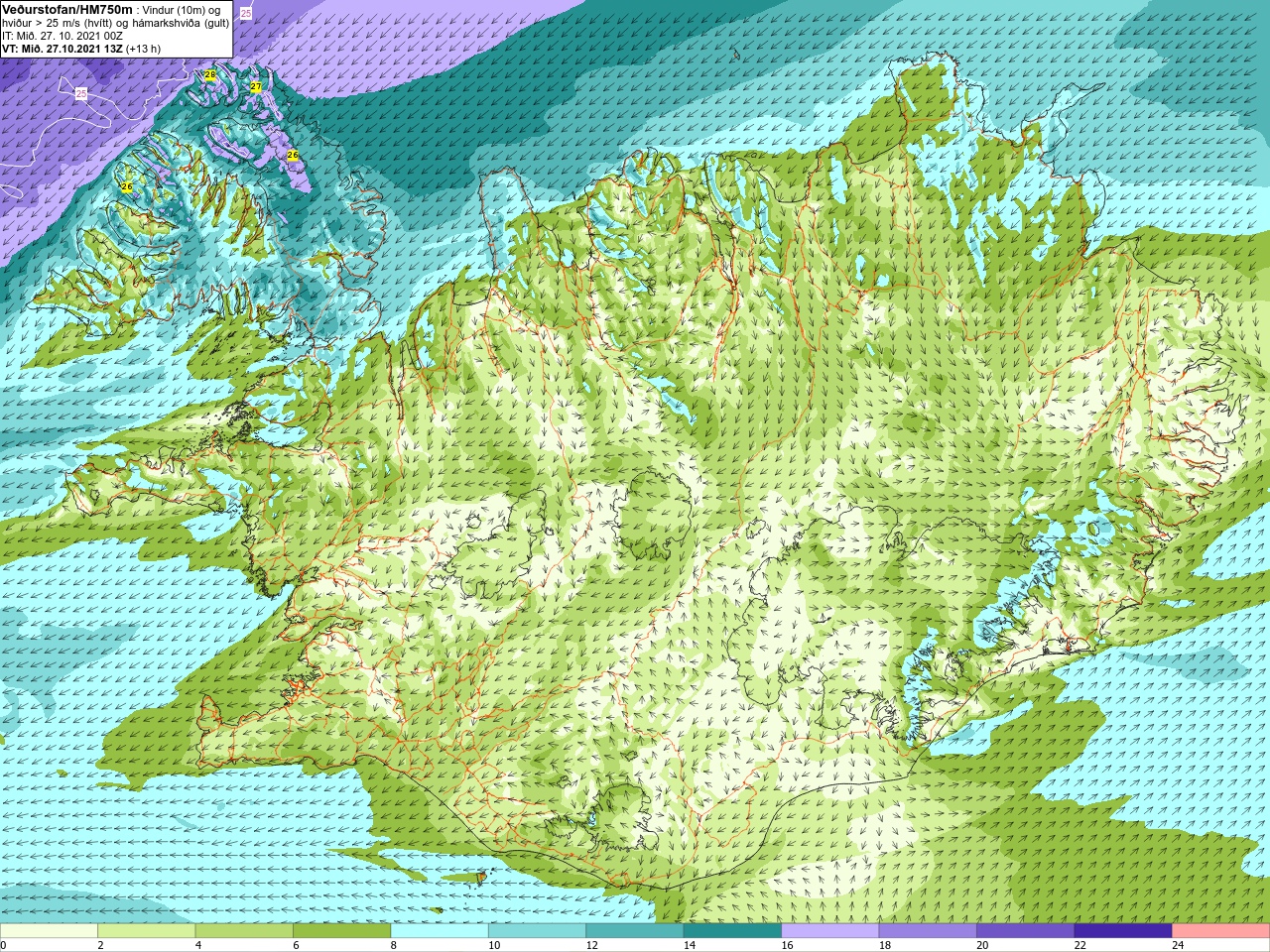Screen dimensions: 1270x952
Task: Click the legend scale value 0
Action: point(4,945)
